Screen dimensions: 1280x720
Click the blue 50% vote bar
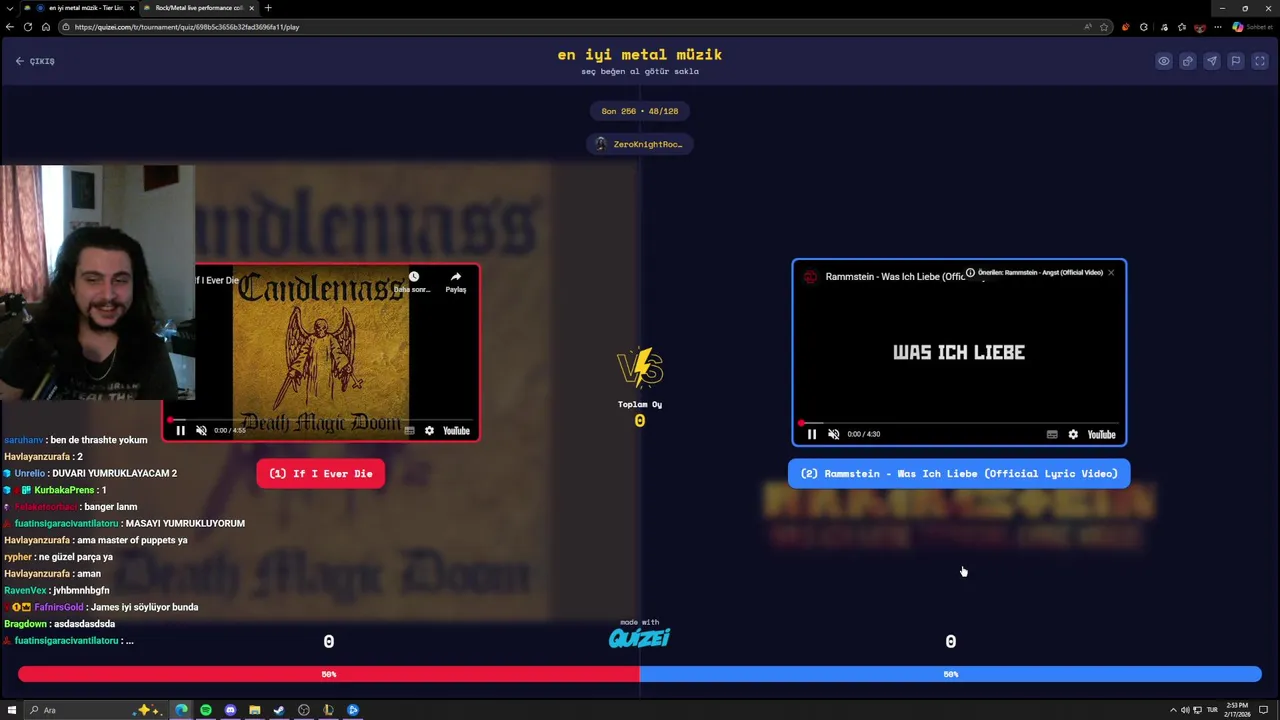[950, 674]
